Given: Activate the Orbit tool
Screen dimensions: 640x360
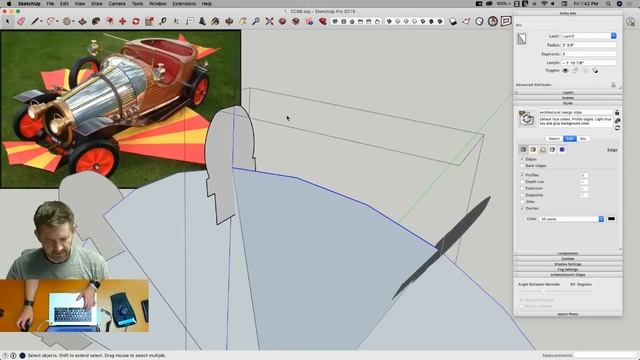Looking at the screenshot, I should click(229, 21).
